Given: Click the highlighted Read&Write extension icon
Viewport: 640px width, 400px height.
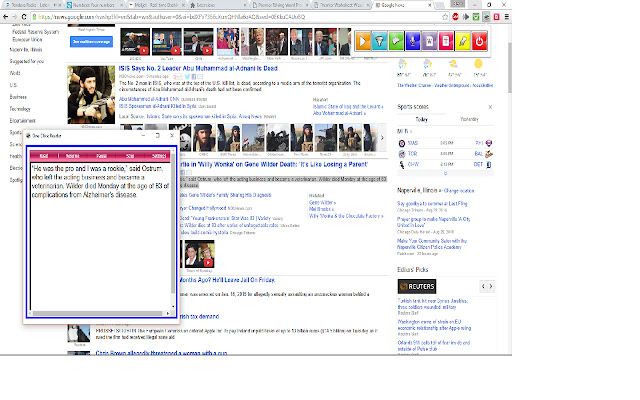Looking at the screenshot, I should pyautogui.click(x=486, y=17).
